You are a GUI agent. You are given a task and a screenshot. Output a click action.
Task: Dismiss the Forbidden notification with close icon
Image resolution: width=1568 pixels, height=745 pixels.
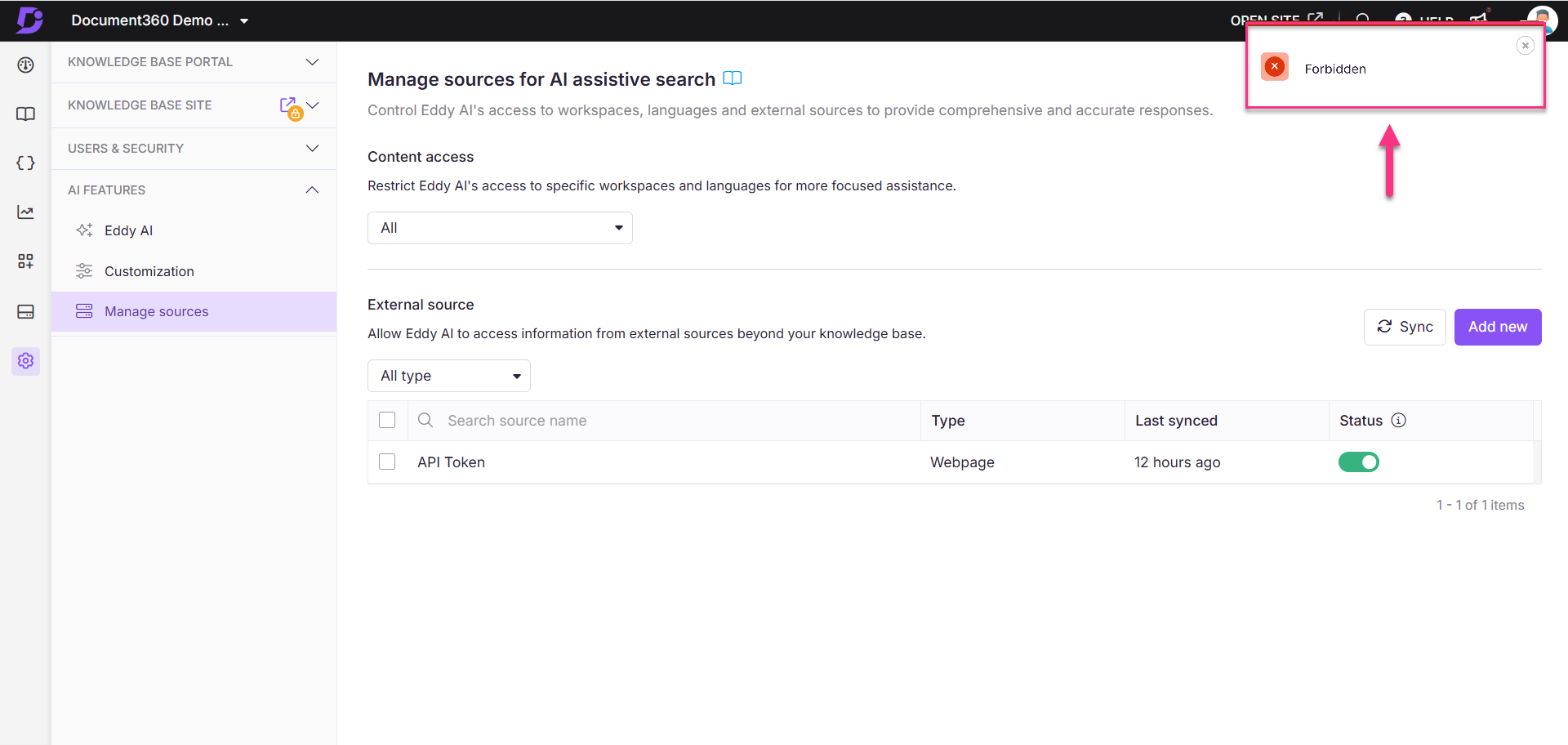click(1525, 46)
